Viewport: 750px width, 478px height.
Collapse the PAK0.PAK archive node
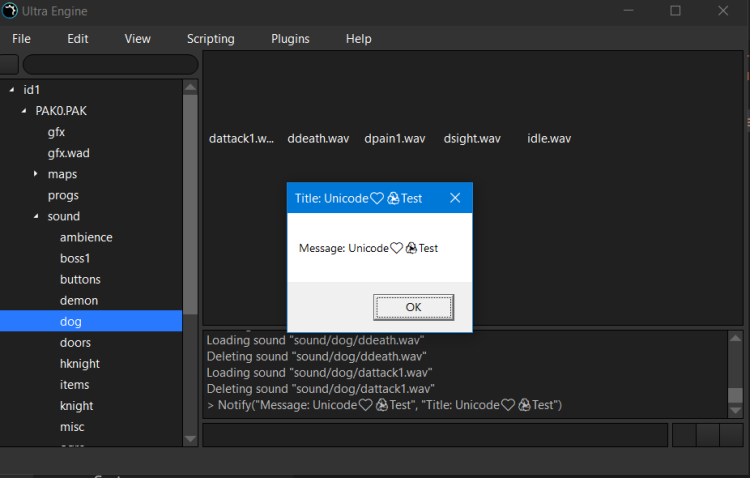point(23,111)
